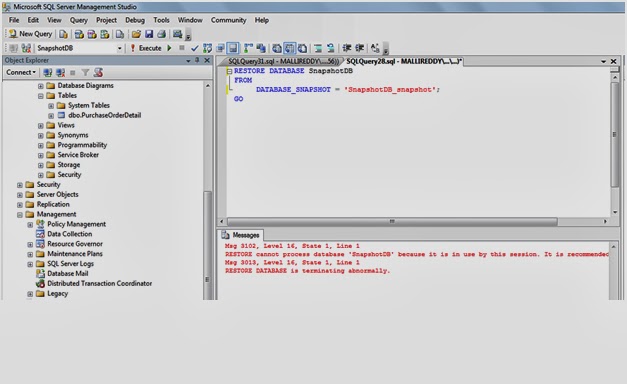Expand the Database Diagrams node

[40, 86]
